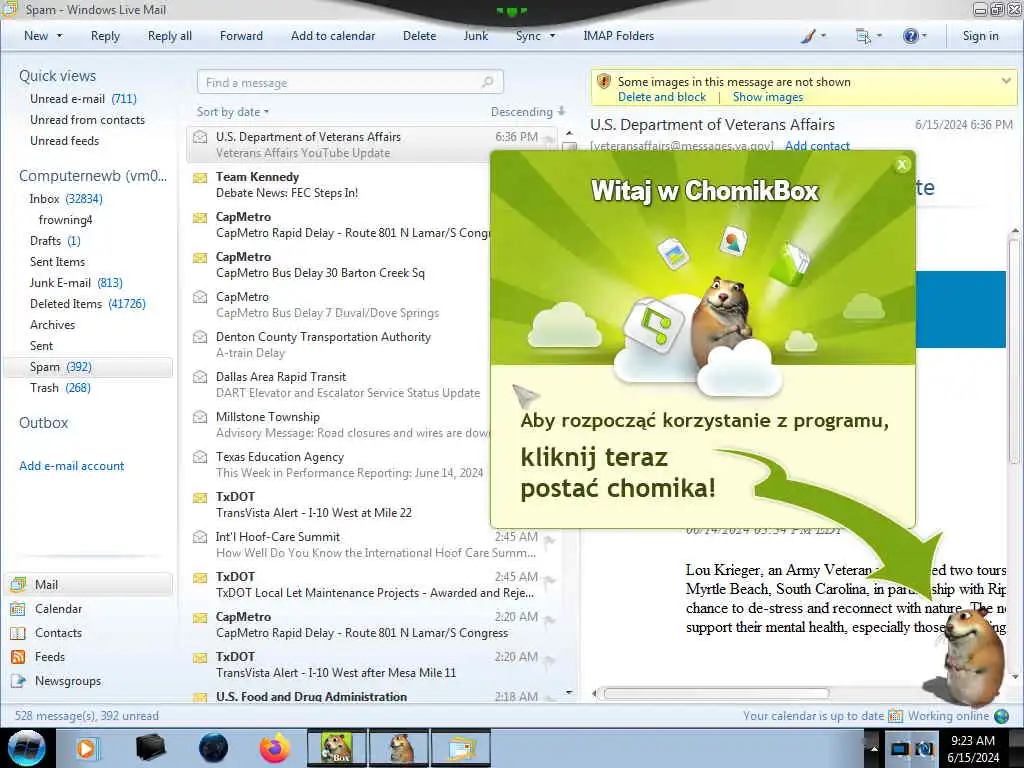Expand the Sync dropdown arrow
The height and width of the screenshot is (768, 1024).
coord(552,36)
